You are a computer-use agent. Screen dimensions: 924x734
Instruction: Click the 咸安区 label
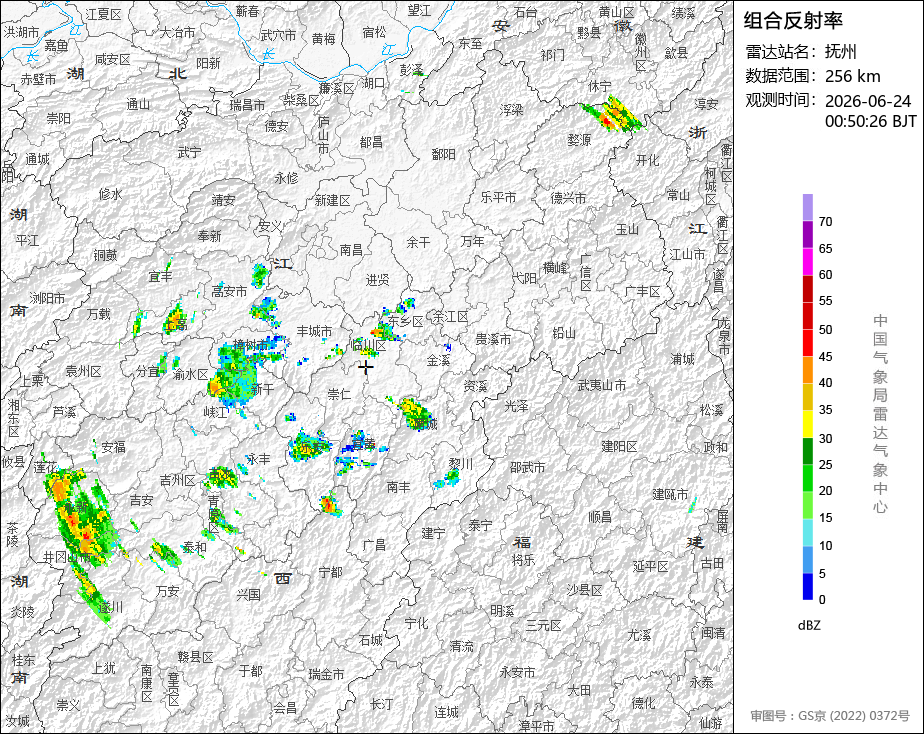pyautogui.click(x=112, y=59)
